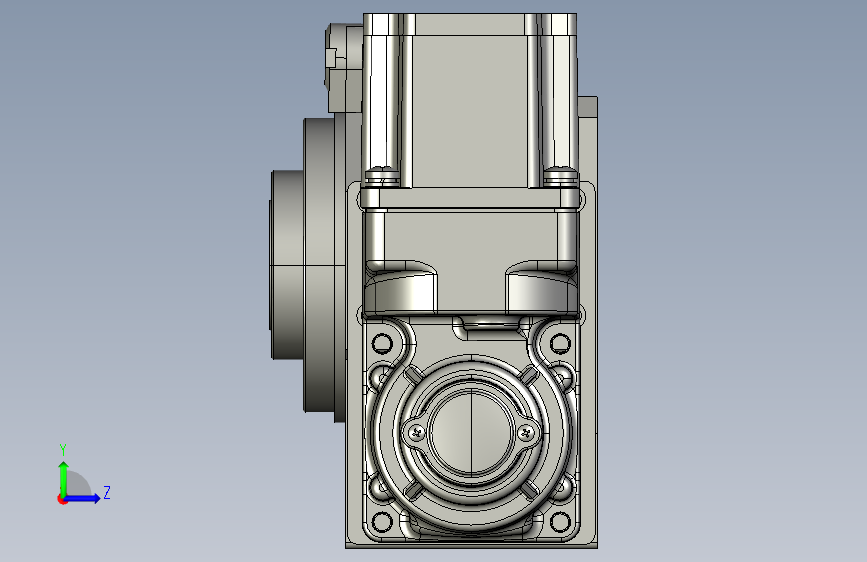Click the 'Z' label on the axis triad
The height and width of the screenshot is (562, 867).
tap(107, 492)
